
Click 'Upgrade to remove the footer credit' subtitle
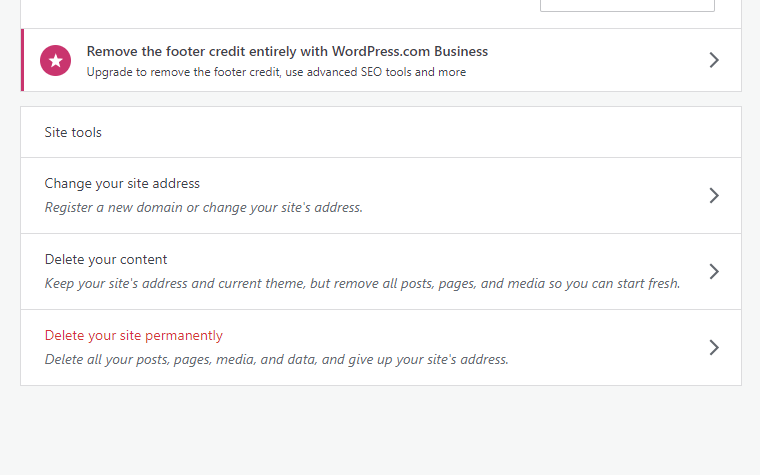(x=190, y=72)
